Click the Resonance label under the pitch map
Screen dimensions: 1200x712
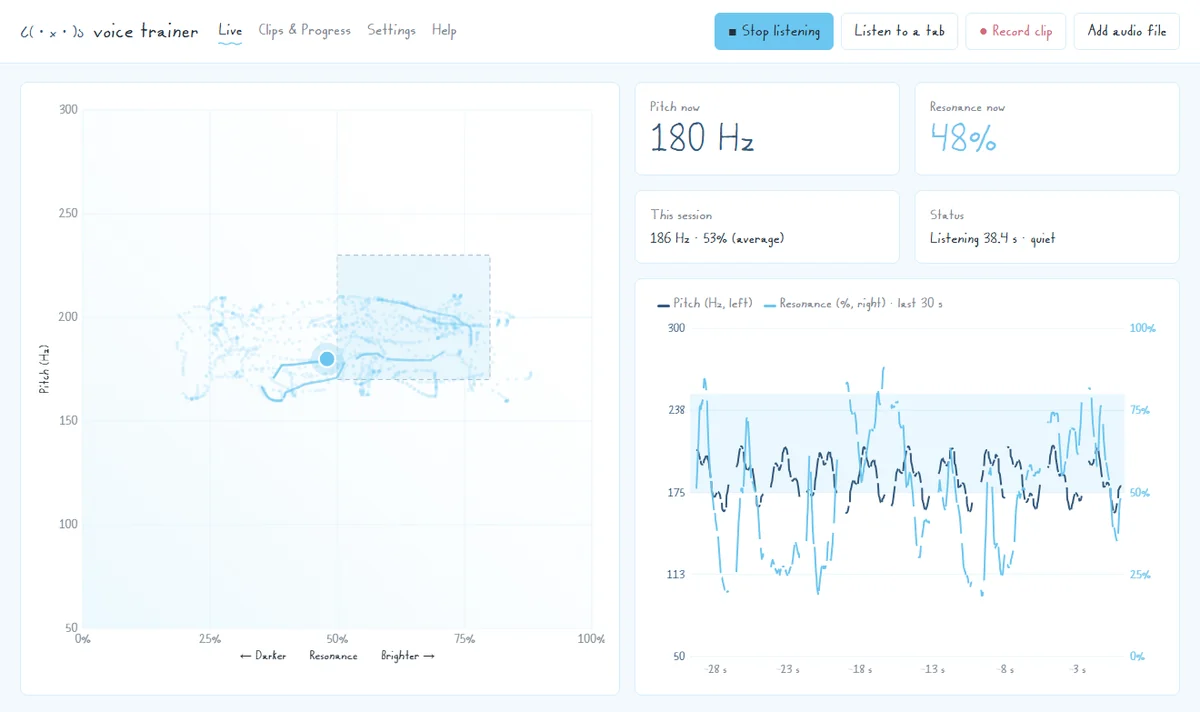coord(333,656)
